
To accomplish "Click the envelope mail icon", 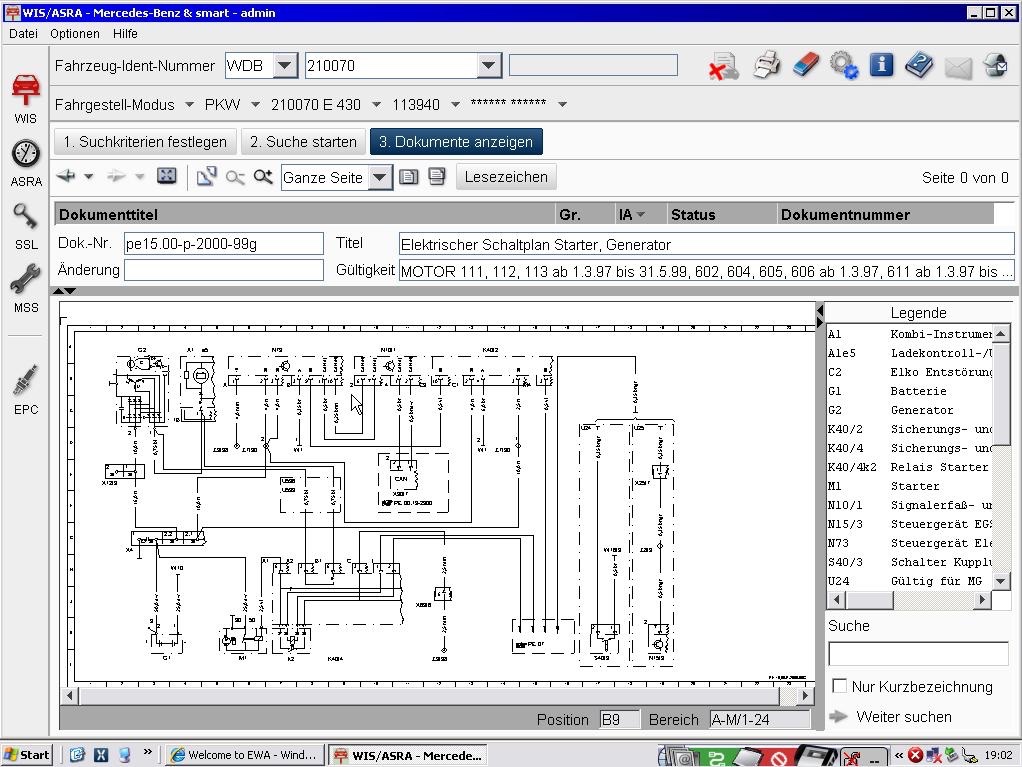I will tap(958, 67).
